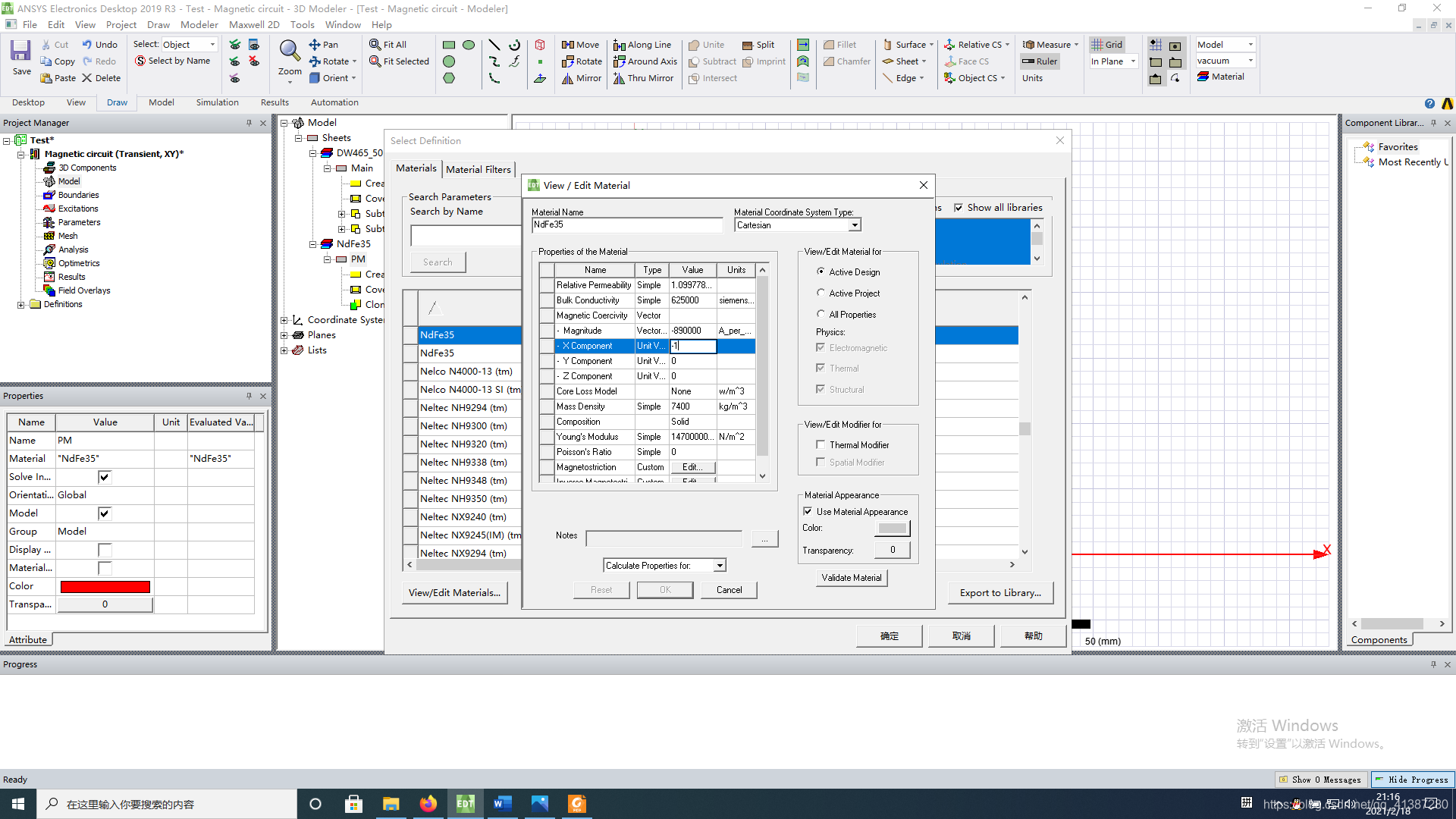Click the red Color swatch in Properties
This screenshot has width=1456, height=819.
click(x=105, y=586)
